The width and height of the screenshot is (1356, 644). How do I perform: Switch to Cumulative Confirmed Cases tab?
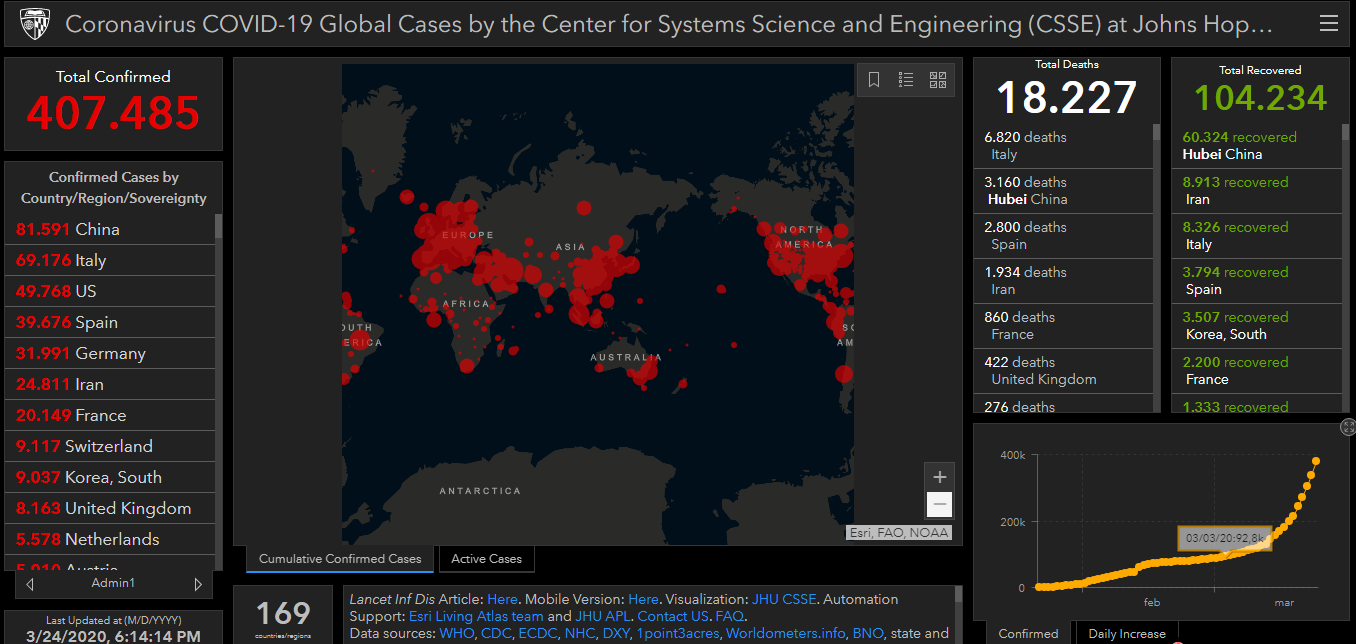tap(341, 559)
